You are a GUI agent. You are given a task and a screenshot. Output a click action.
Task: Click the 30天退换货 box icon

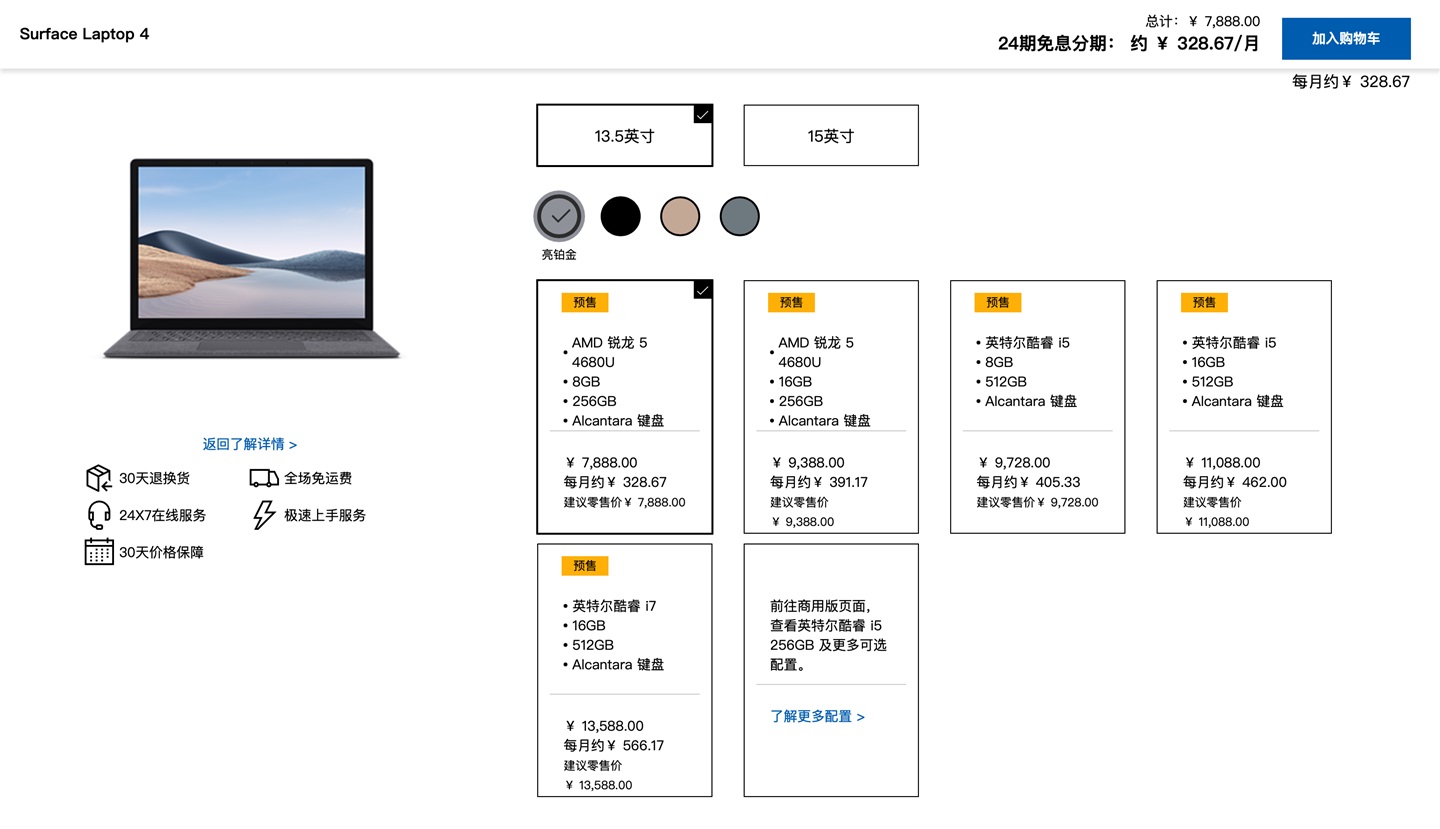98,478
